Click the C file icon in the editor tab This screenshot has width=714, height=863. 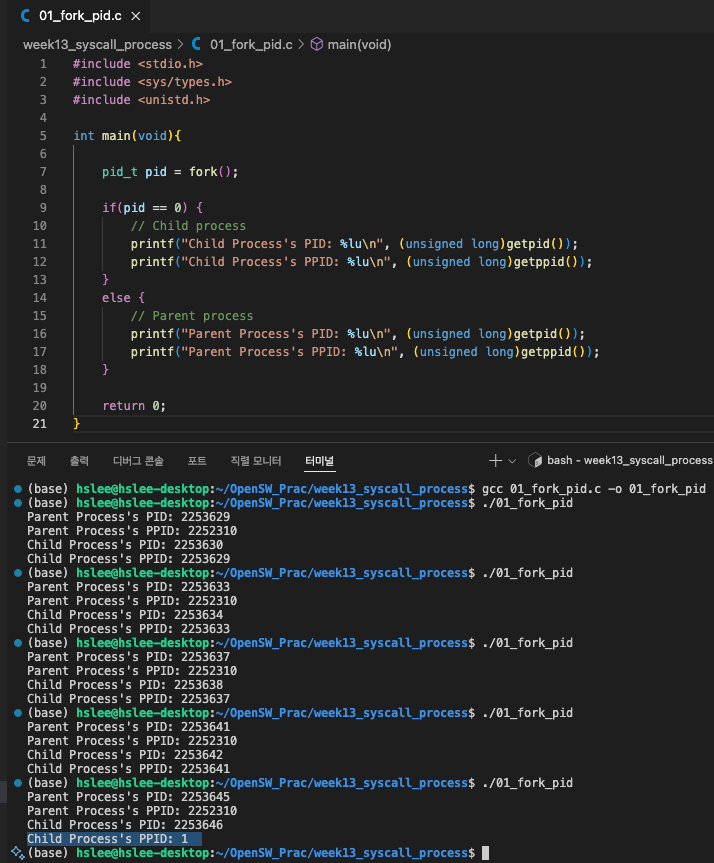(x=25, y=16)
